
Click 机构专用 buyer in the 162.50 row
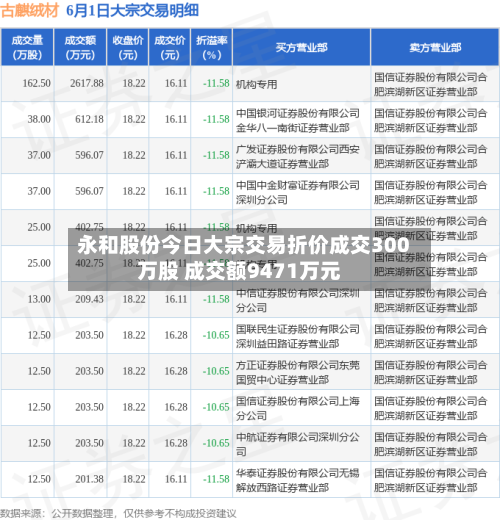tap(256, 84)
